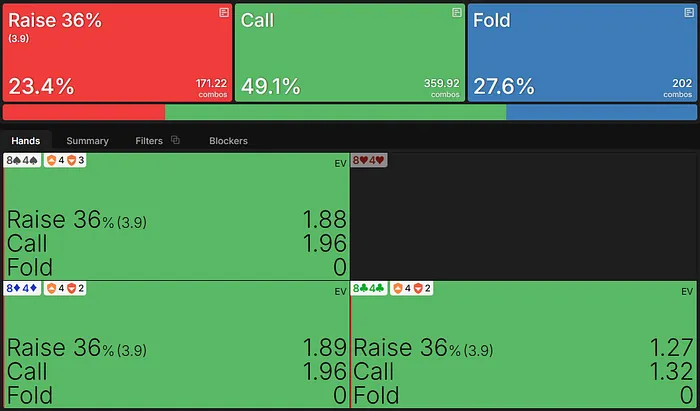Open the Filters tab
This screenshot has height=411, width=700.
coord(148,141)
